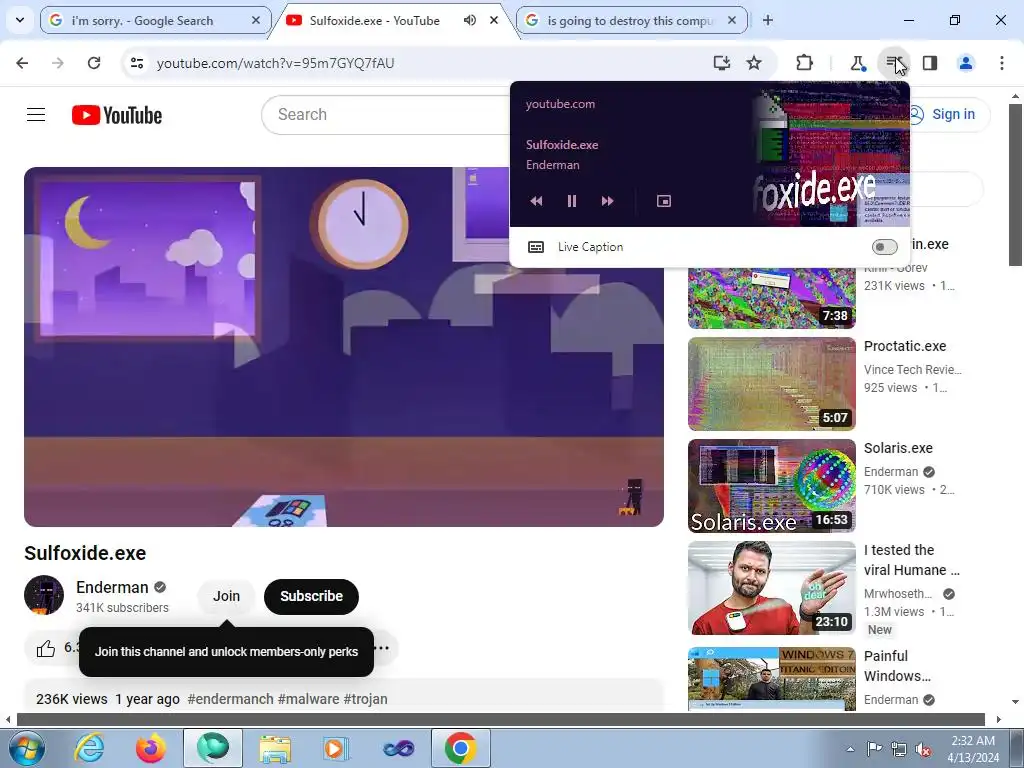
Task: Switch to the "i'm sorry." Google Search tab
Action: [155, 20]
